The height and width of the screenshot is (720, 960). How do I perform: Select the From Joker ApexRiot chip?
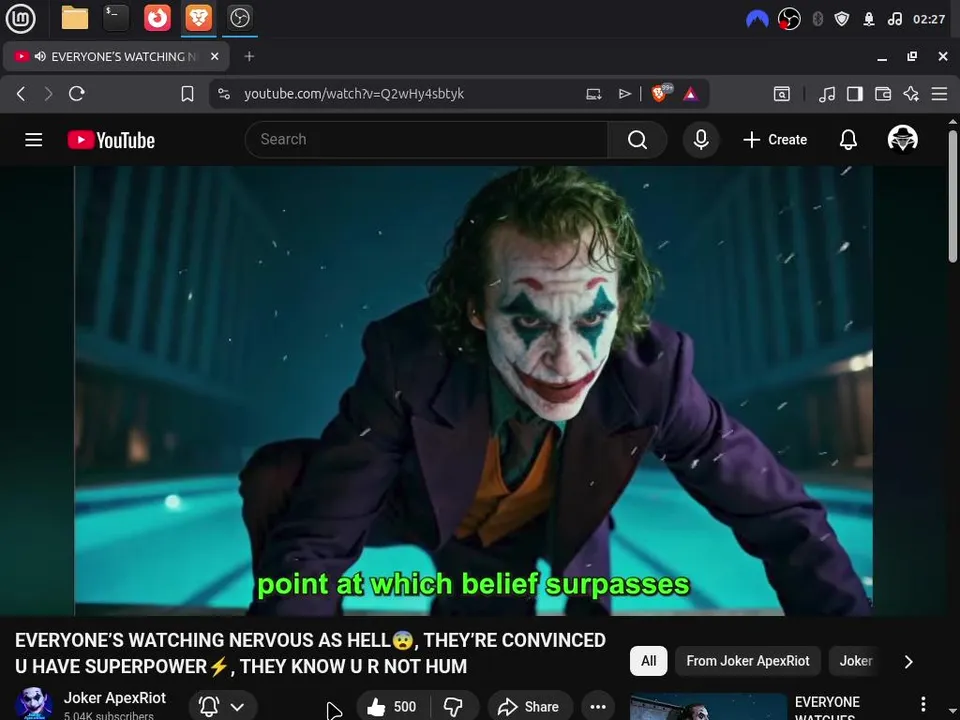click(748, 661)
